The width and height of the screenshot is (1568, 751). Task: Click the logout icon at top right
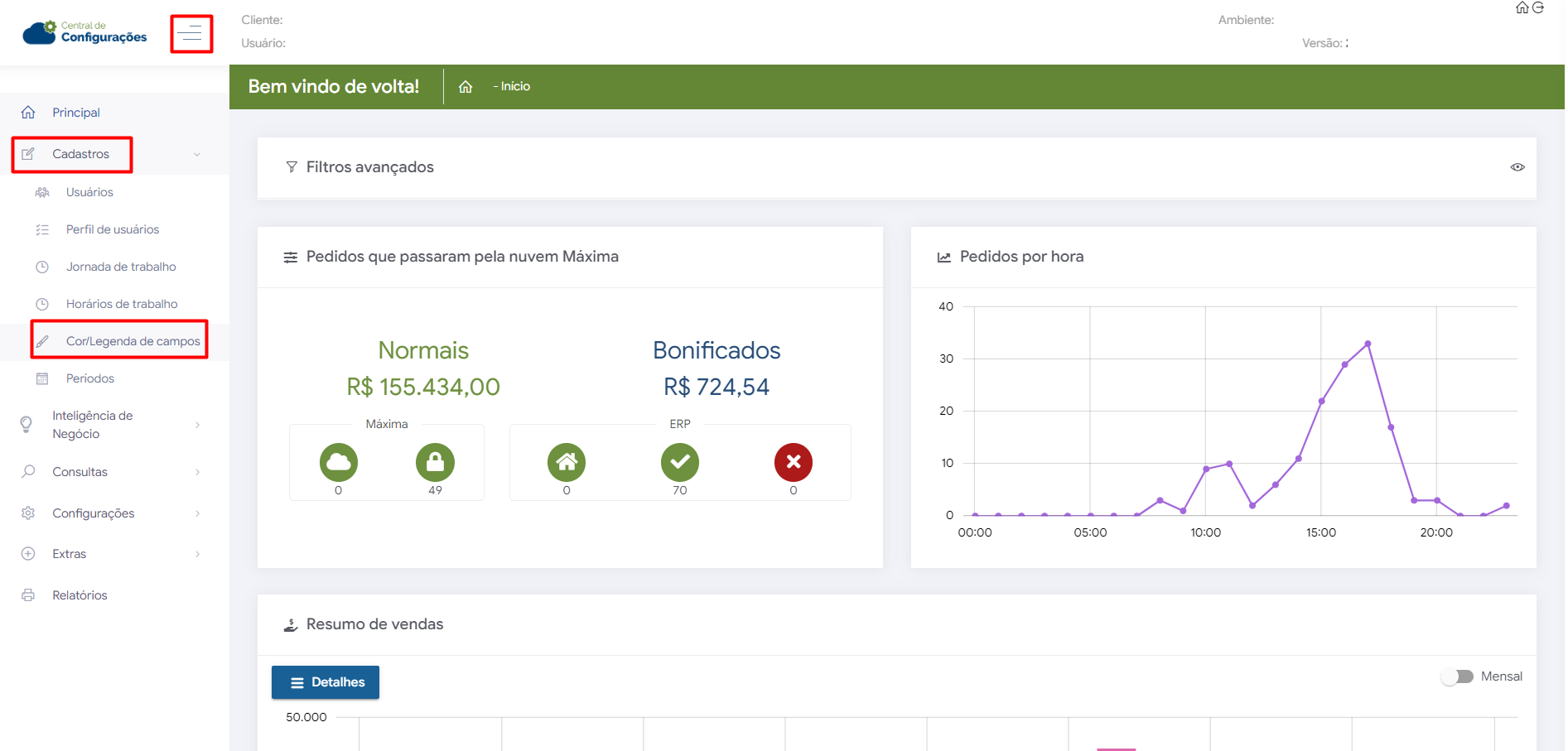tap(1538, 7)
